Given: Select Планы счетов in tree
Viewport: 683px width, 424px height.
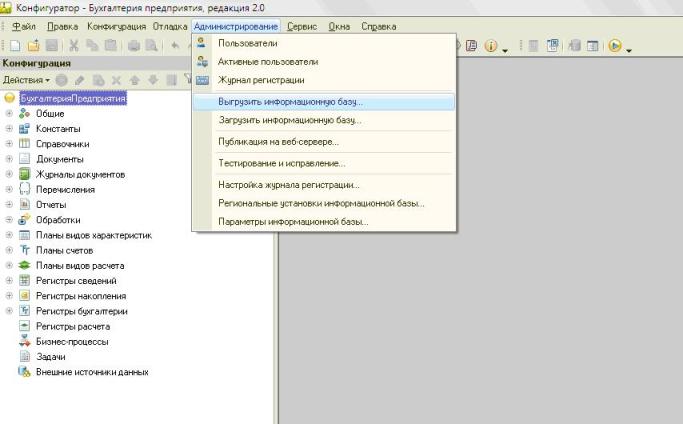Looking at the screenshot, I should click(64, 250).
